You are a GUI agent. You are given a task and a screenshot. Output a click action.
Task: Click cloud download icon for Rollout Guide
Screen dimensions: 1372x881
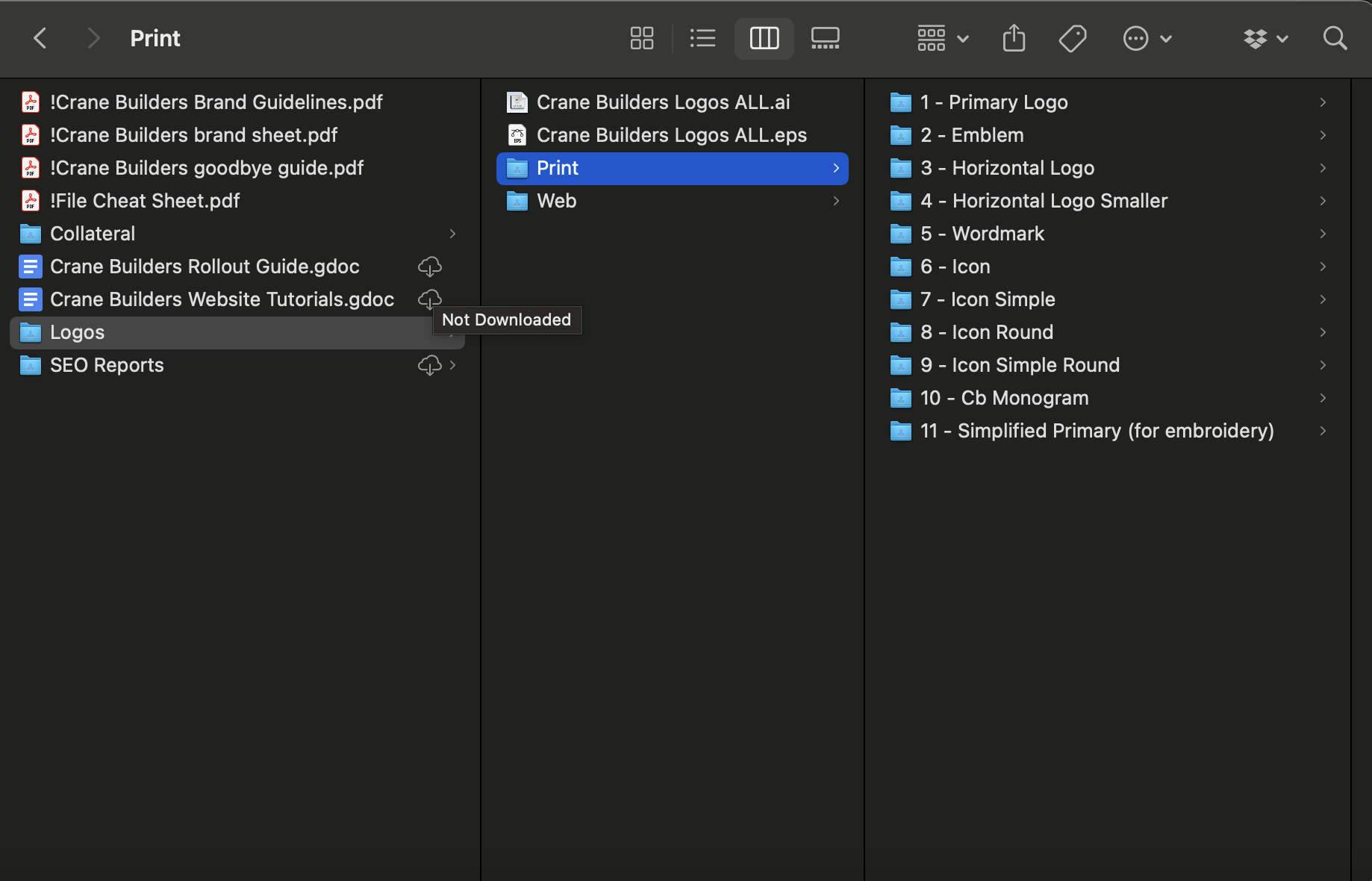pyautogui.click(x=429, y=267)
